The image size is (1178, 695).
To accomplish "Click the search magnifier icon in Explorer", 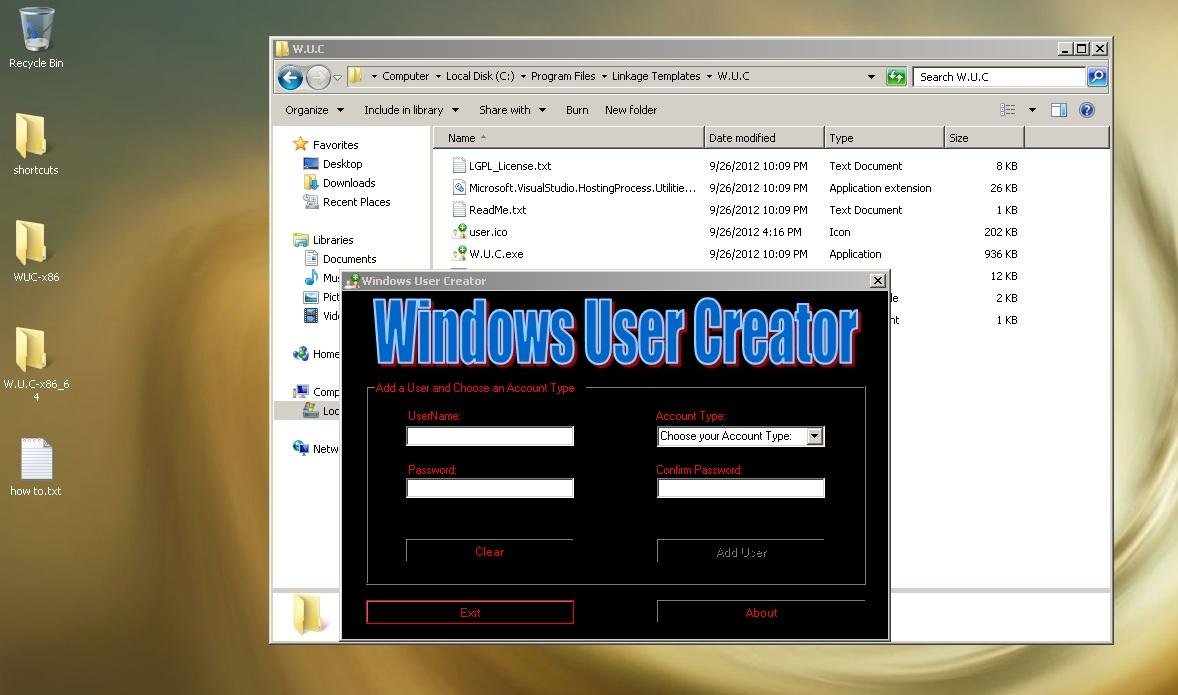I will pos(1097,77).
